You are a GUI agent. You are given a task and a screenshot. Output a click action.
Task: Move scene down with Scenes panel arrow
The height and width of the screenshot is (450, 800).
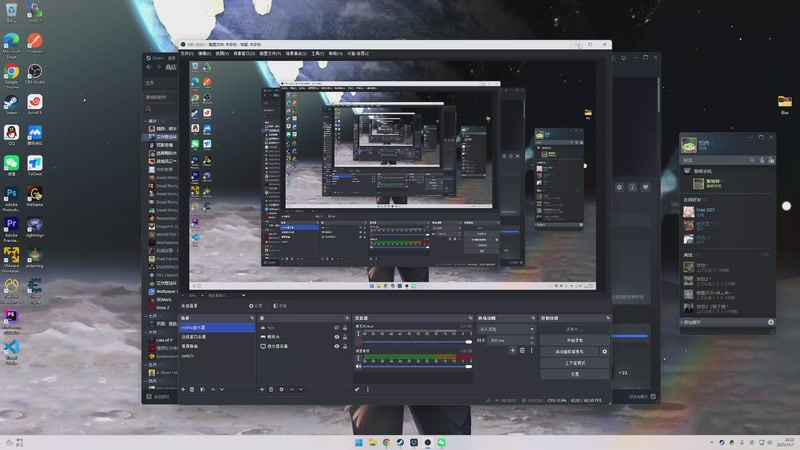[x=222, y=389]
